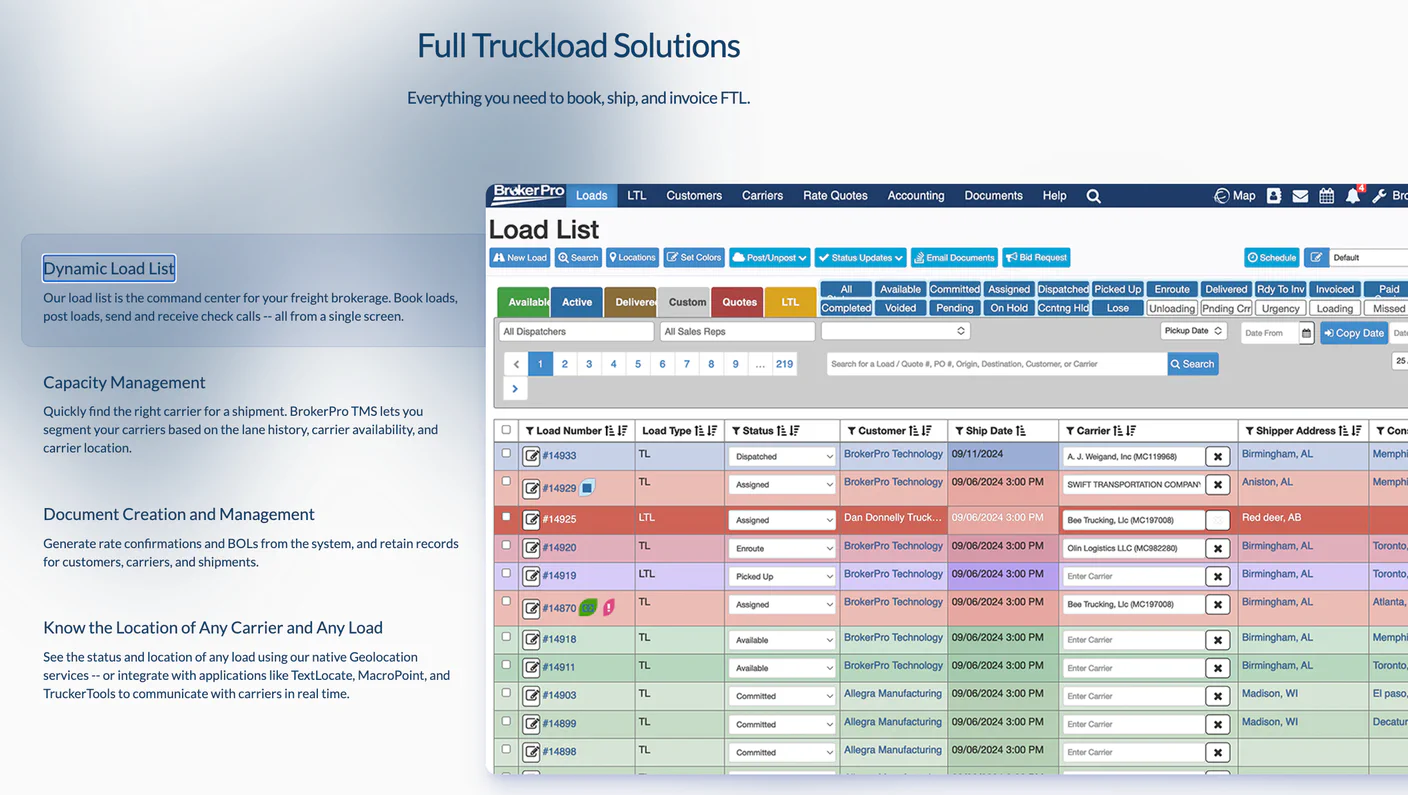Open the calendar icon in navigation bar
This screenshot has height=795, width=1408.
tap(1326, 195)
